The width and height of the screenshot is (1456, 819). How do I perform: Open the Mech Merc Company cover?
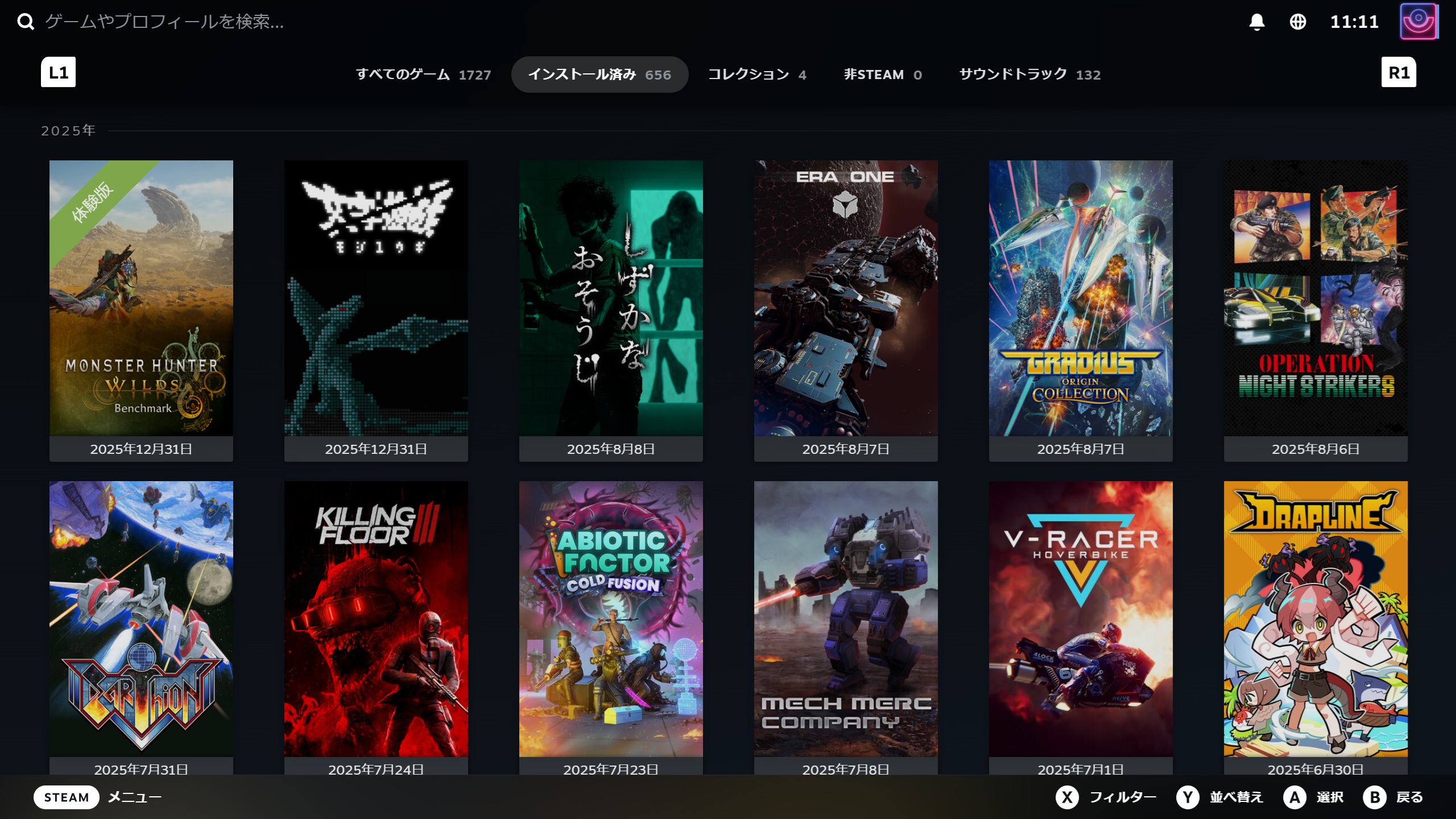(846, 619)
